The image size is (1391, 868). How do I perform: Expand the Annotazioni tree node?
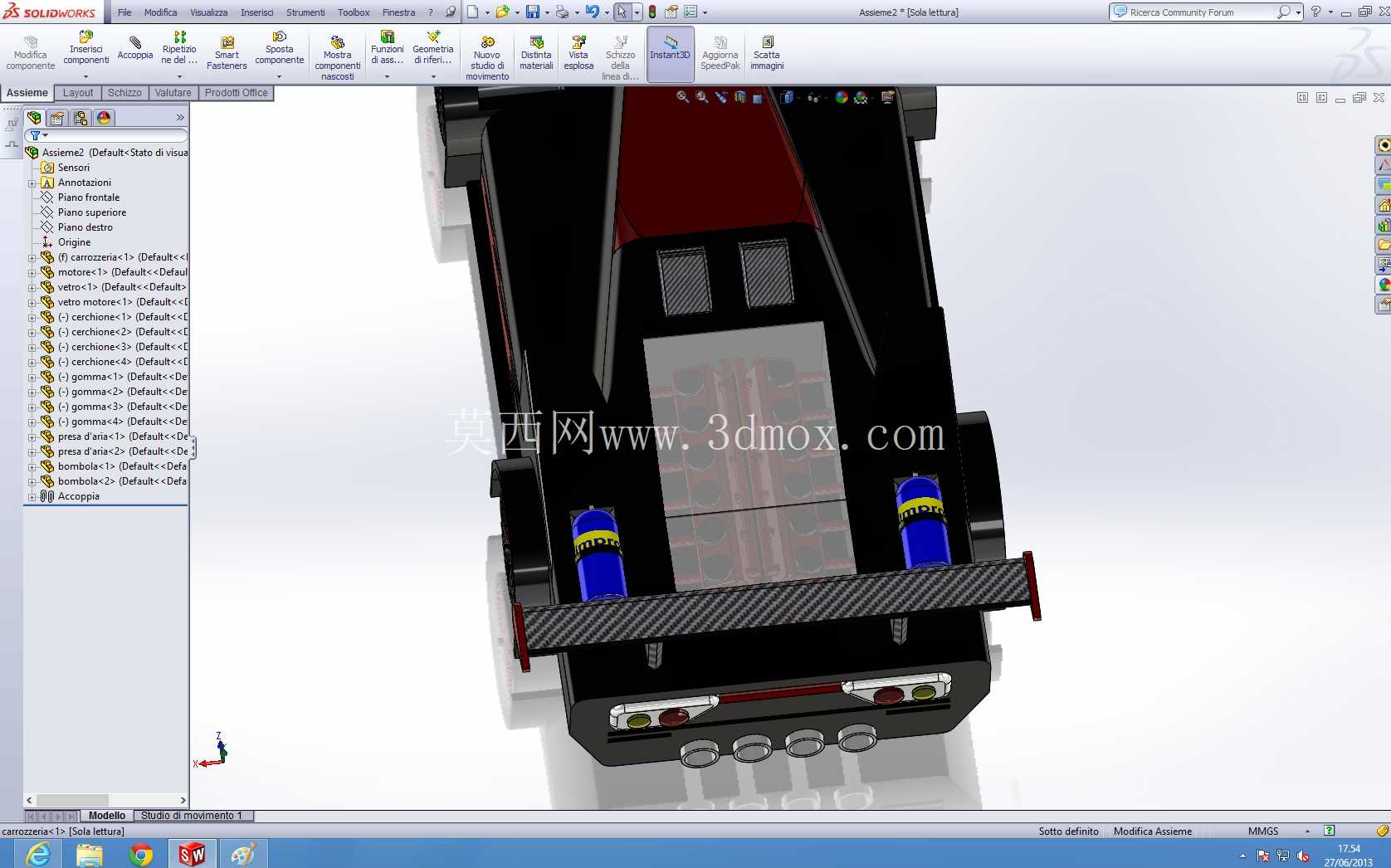[32, 183]
